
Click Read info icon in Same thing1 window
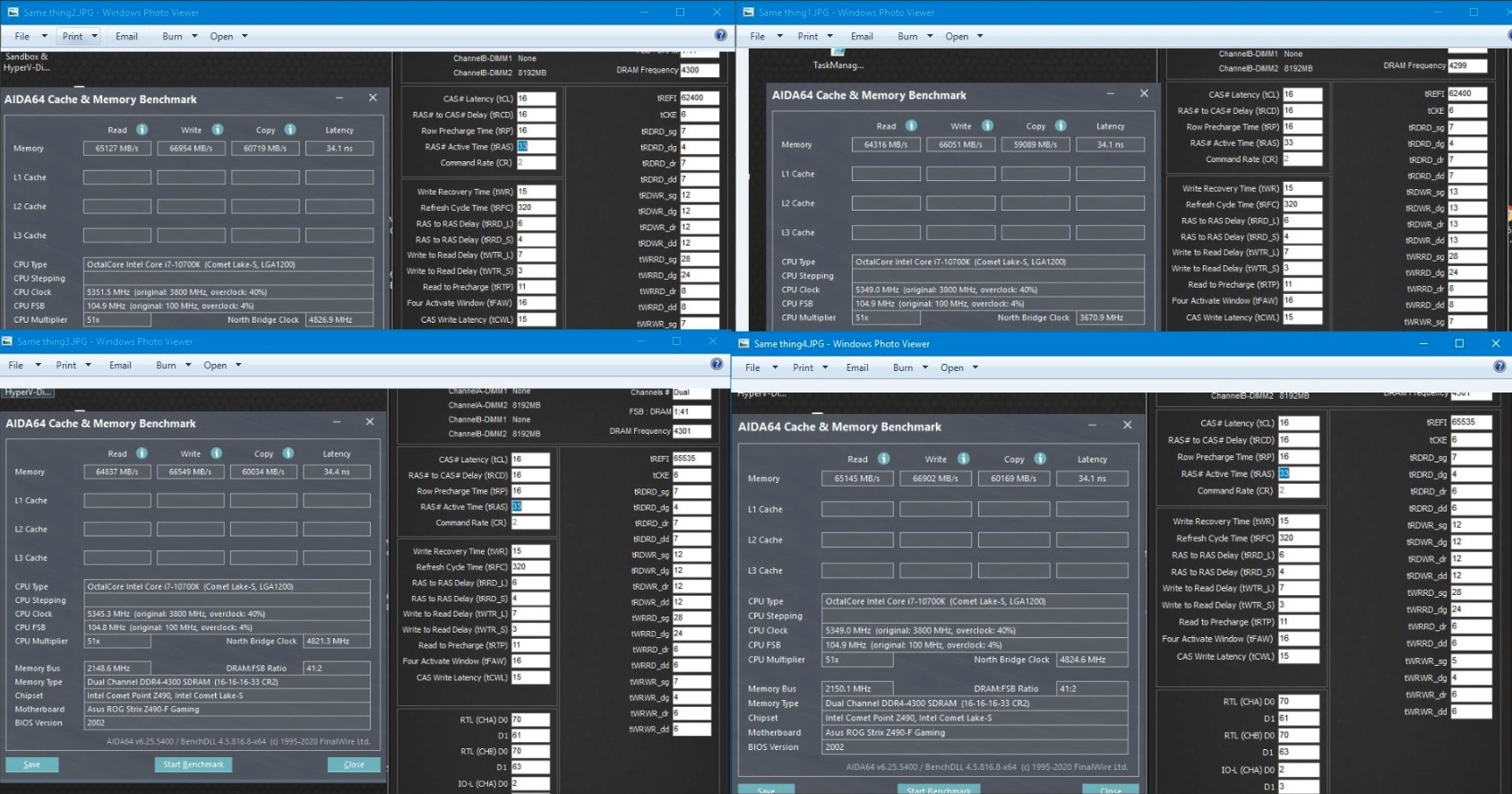[911, 125]
